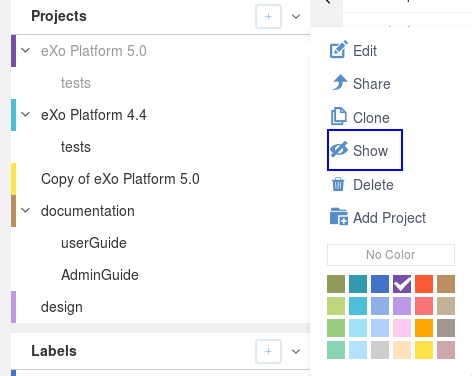Open tests under eXo Platform 4.4
The image size is (472, 376).
(76, 147)
